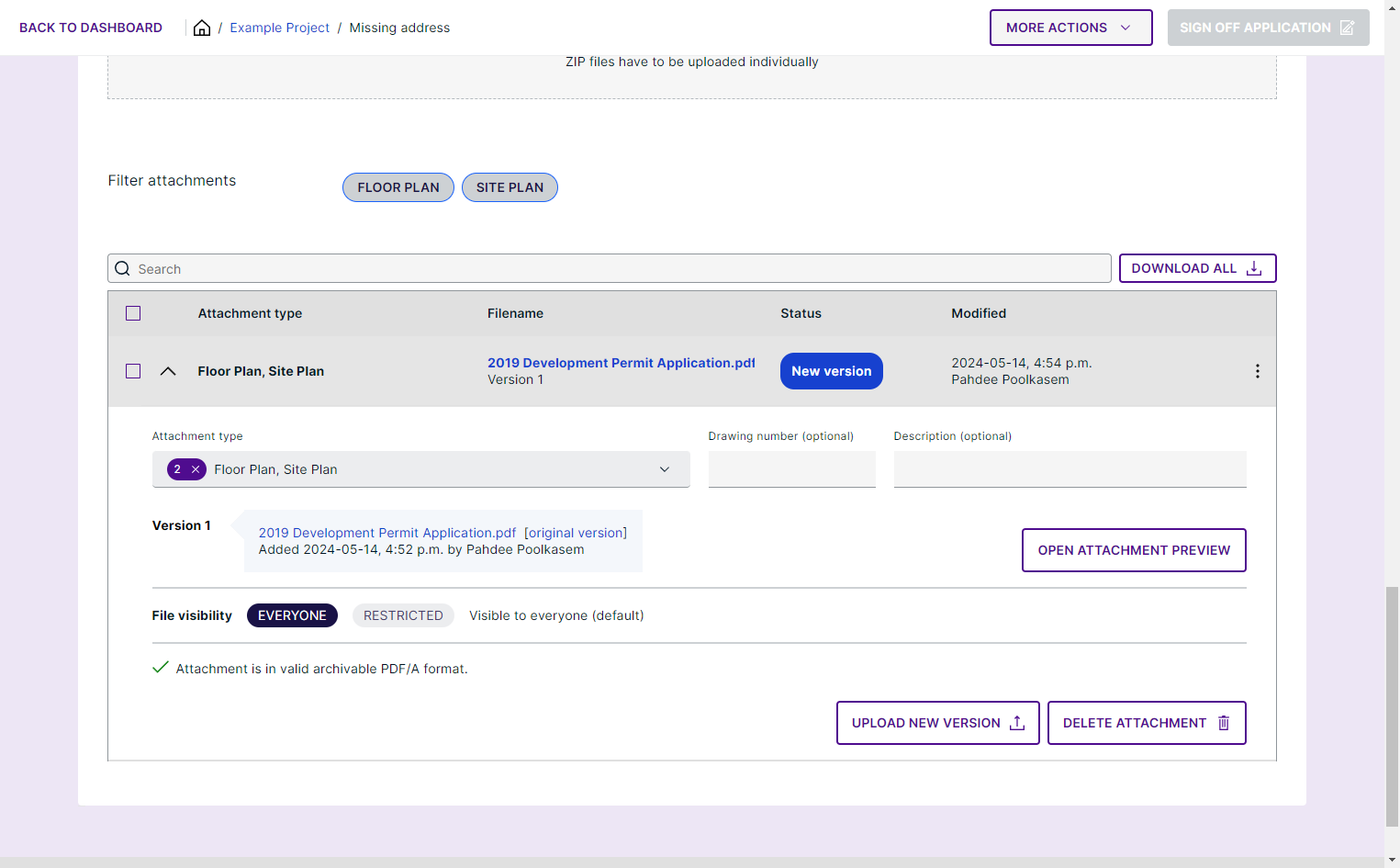Image resolution: width=1400 pixels, height=868 pixels.
Task: Set file visibility to Restricted
Action: (403, 615)
